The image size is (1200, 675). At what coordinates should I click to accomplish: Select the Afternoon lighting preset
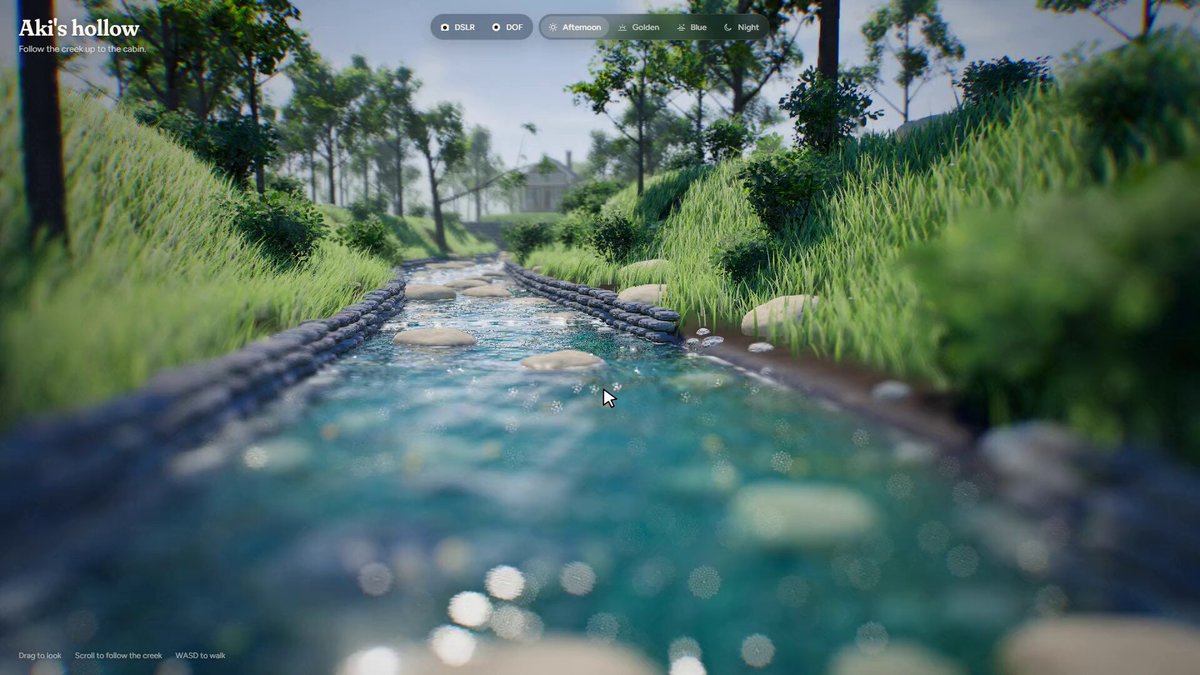coord(575,27)
